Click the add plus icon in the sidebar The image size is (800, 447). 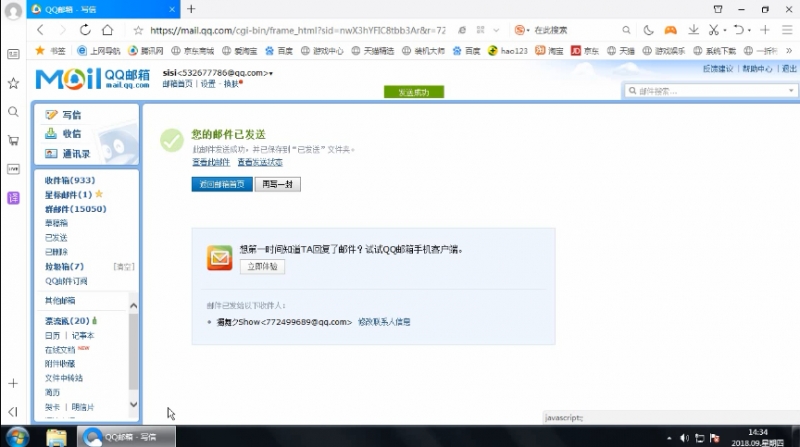point(13,383)
